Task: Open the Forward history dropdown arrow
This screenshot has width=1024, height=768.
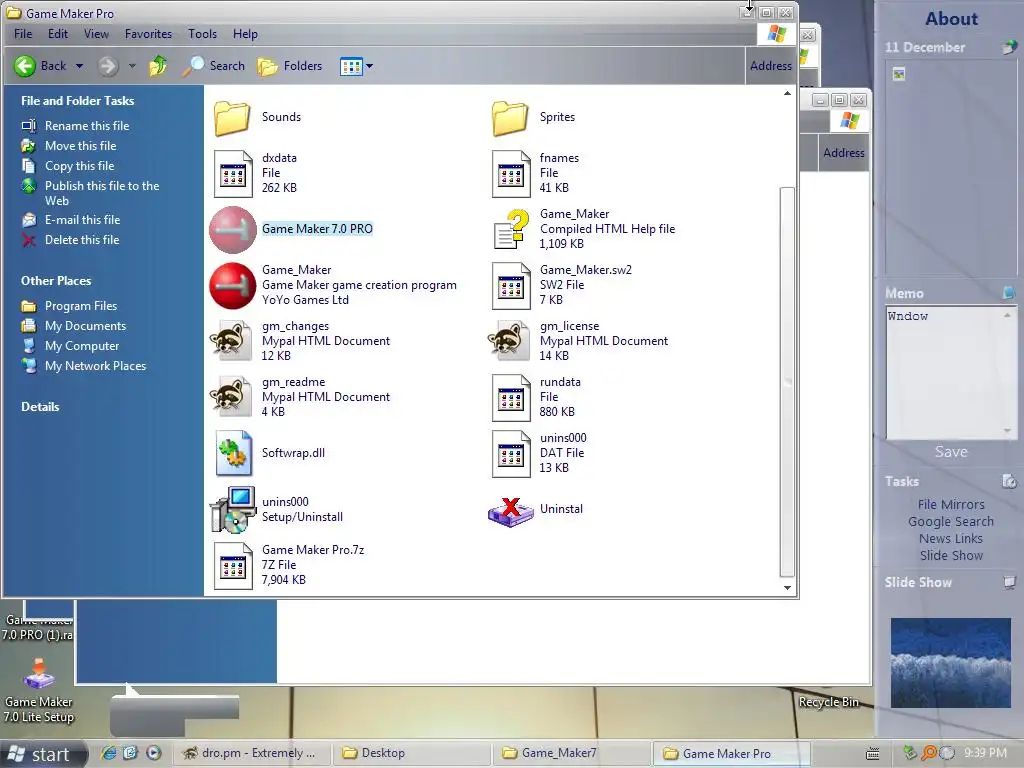Action: (132, 66)
